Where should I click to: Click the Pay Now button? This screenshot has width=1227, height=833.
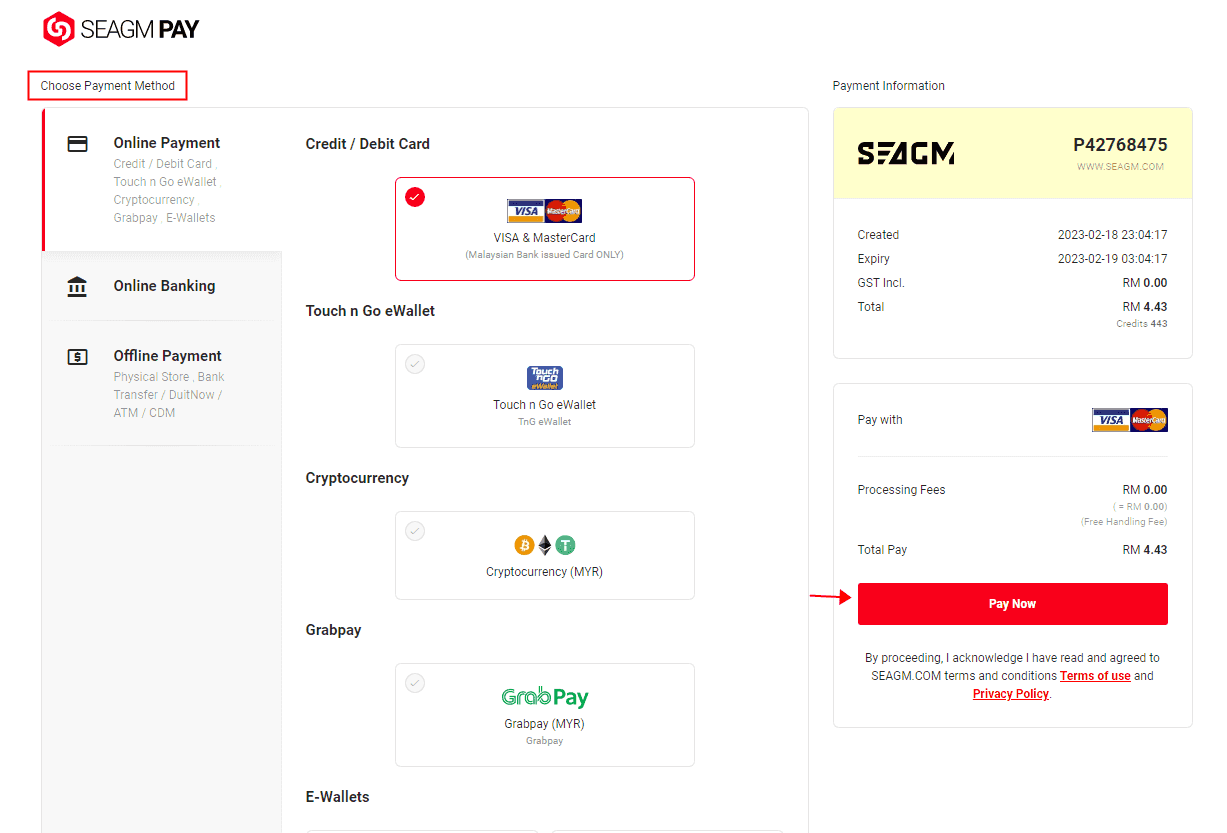(1012, 603)
